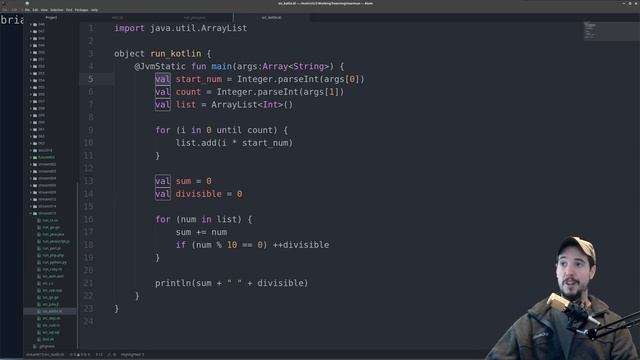Open the Find menu
The image size is (640, 360).
pyautogui.click(x=69, y=10)
